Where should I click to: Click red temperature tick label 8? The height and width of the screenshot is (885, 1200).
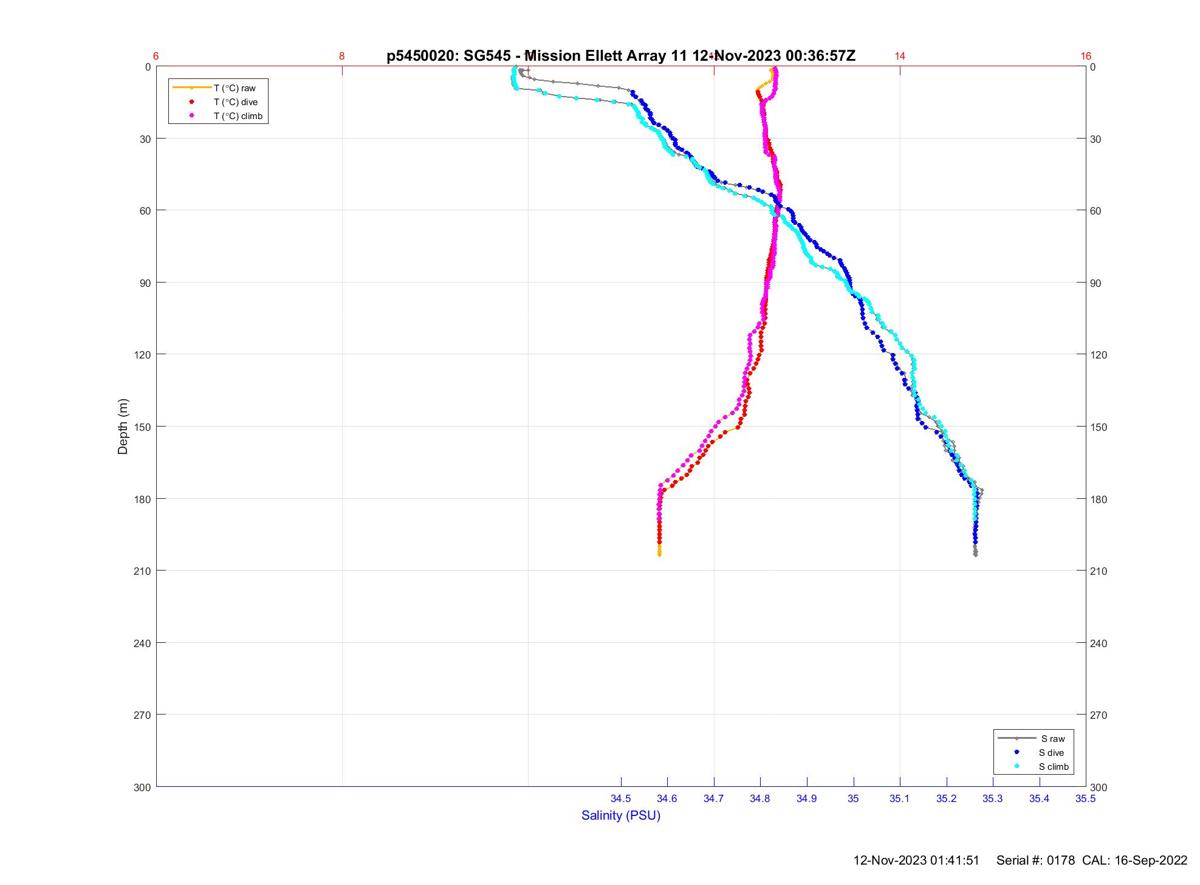pos(342,56)
